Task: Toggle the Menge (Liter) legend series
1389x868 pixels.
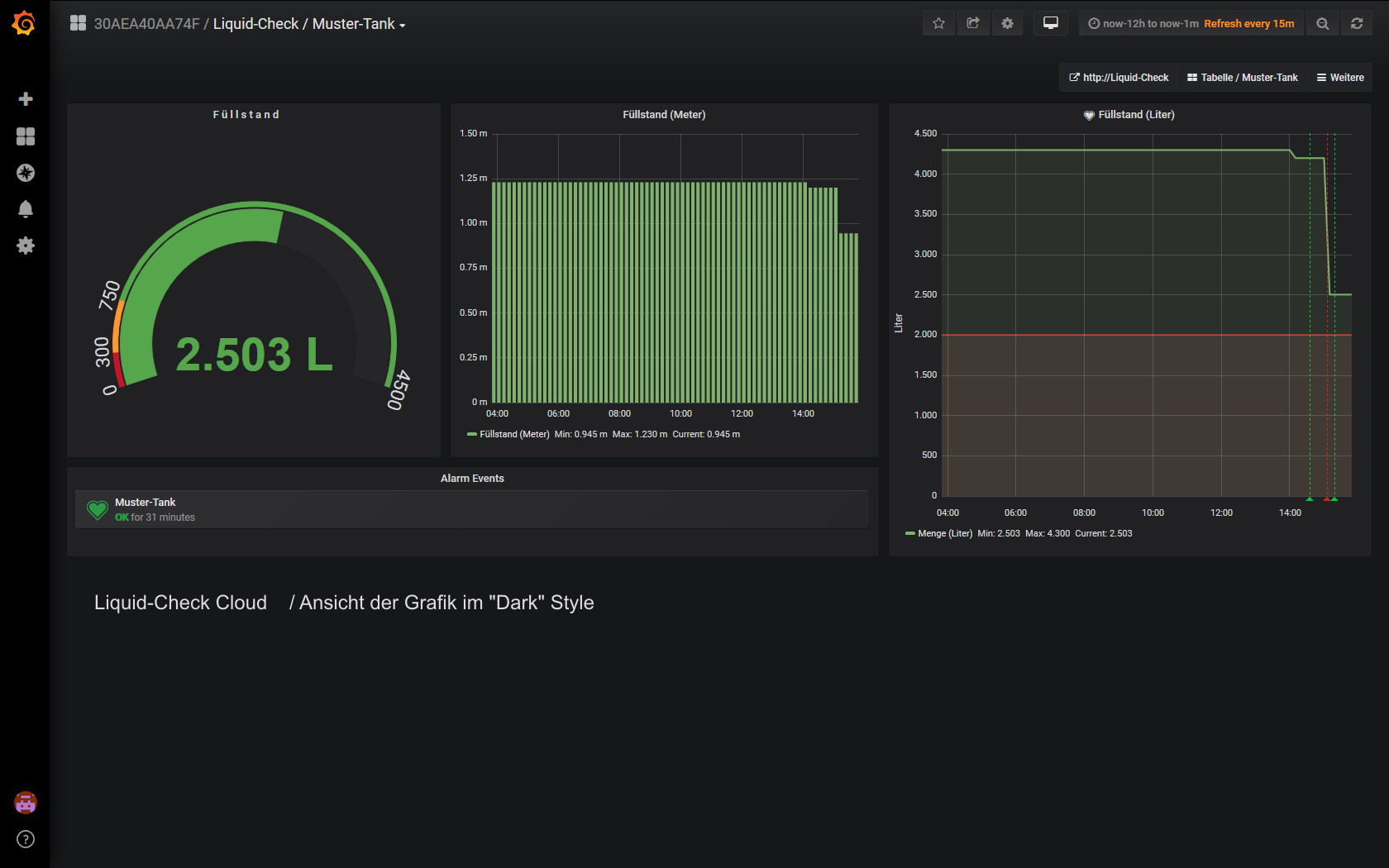Action: (944, 533)
